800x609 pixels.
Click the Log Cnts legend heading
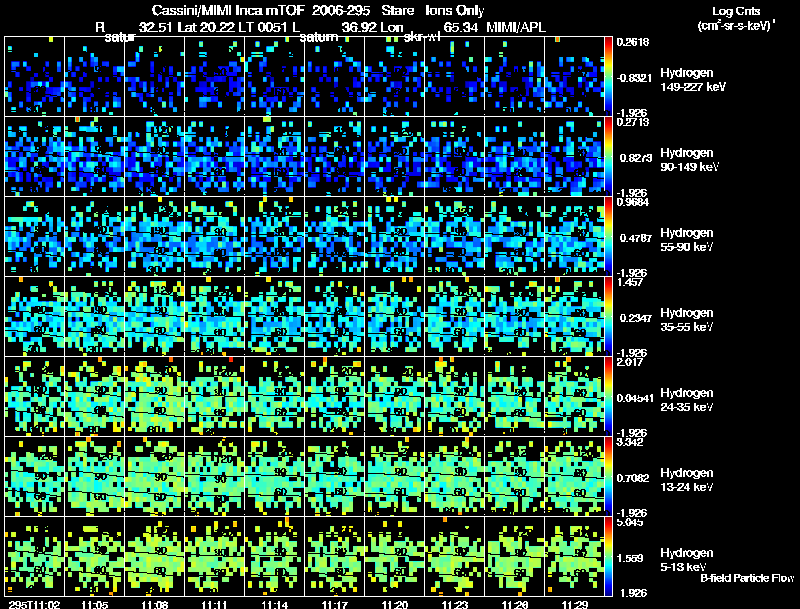coord(736,11)
